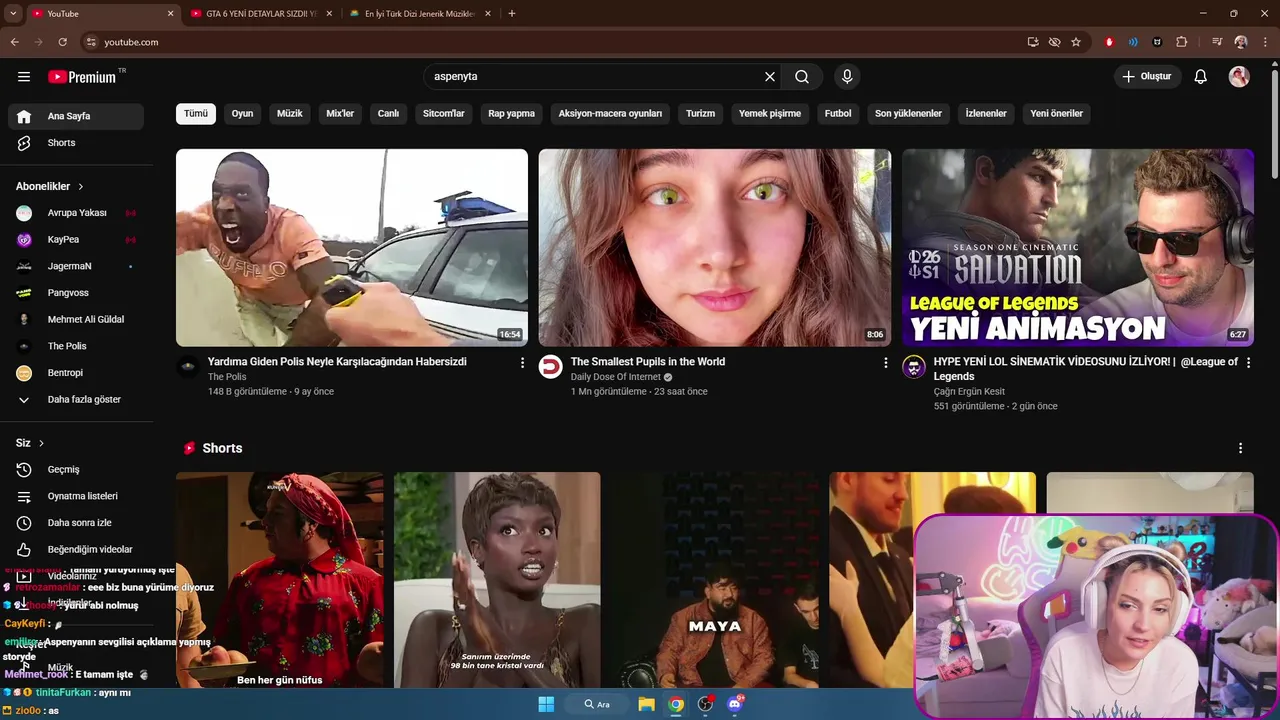This screenshot has height=720, width=1280.
Task: Open the Mehmet Ali Güldal subscription
Action: pyautogui.click(x=76, y=320)
